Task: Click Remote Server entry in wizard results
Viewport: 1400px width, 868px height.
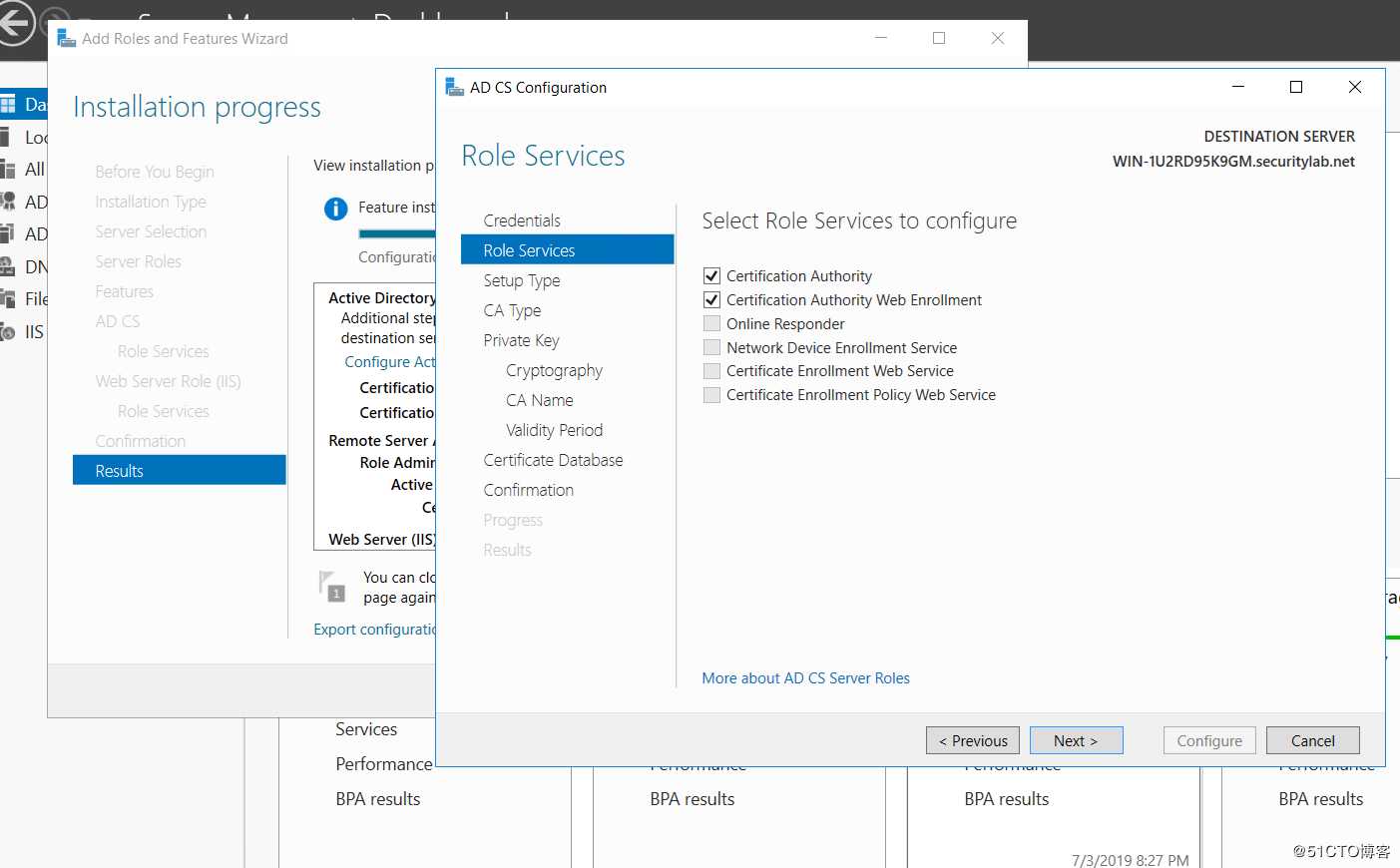Action: point(382,441)
